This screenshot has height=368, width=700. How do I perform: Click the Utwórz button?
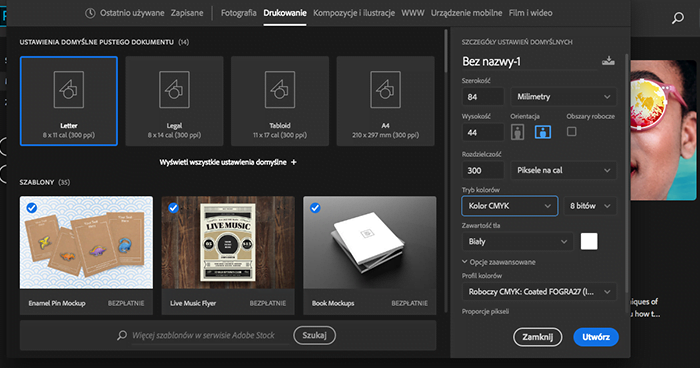[596, 337]
